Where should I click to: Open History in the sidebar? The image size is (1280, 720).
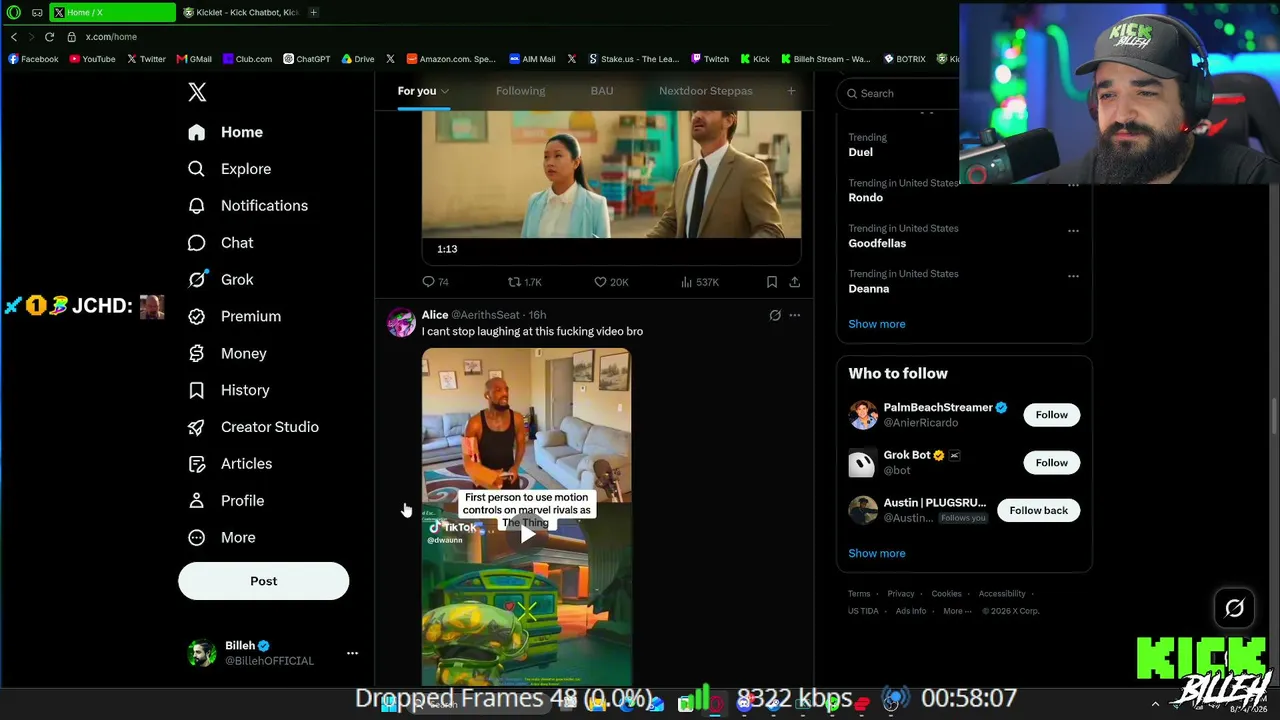229,390
